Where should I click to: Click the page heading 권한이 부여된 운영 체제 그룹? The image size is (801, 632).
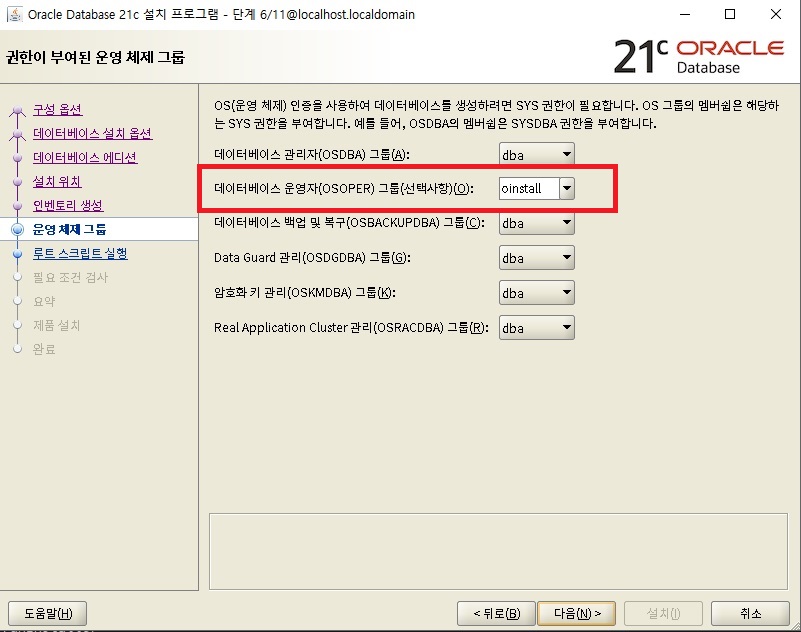[96, 57]
